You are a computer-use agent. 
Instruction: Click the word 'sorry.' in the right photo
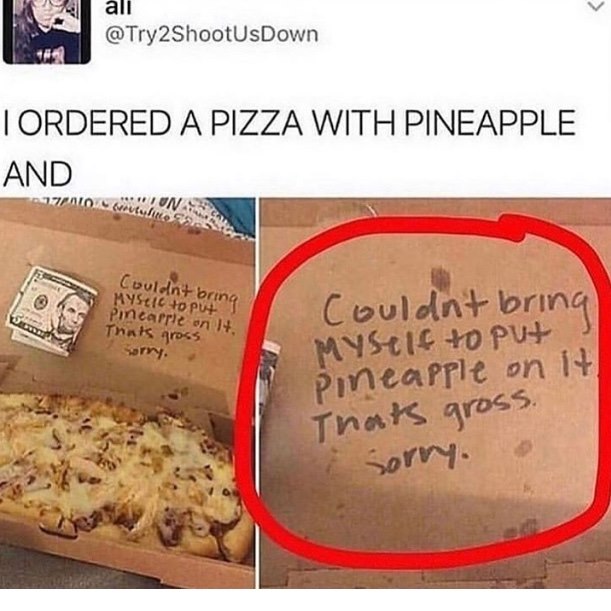click(416, 459)
